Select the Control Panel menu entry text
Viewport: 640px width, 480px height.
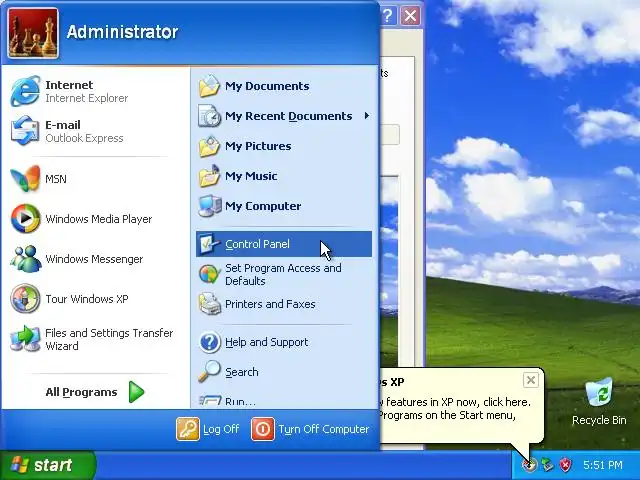257,244
